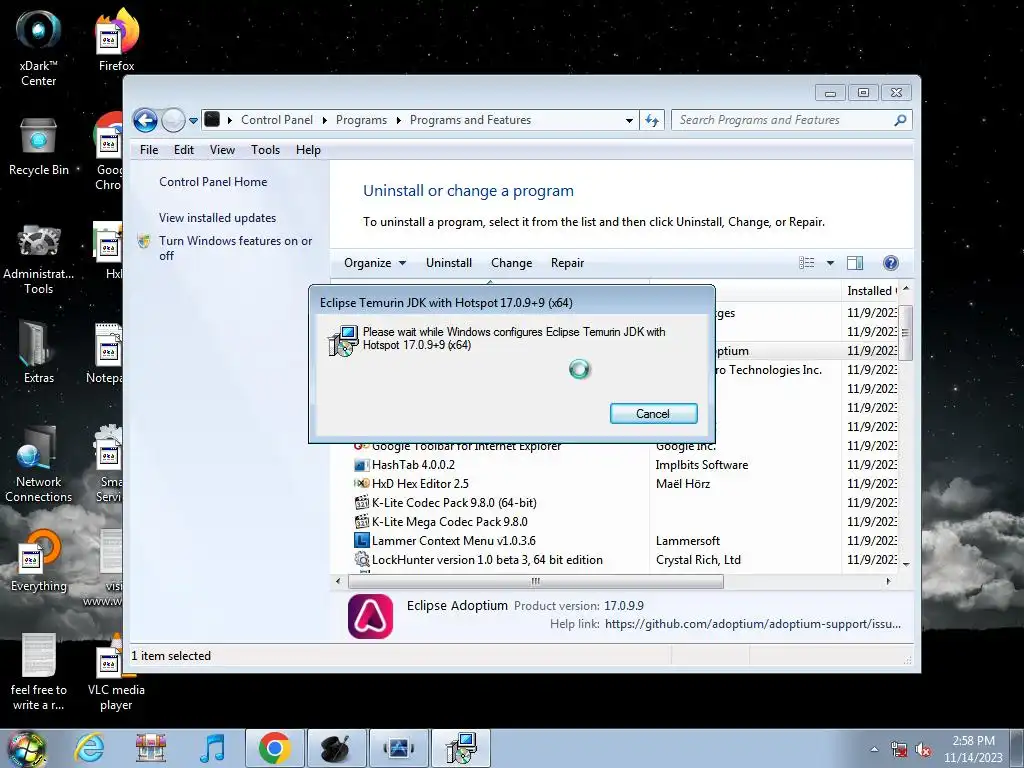Open View installed updates link
Image resolution: width=1024 pixels, height=768 pixels.
(x=217, y=217)
